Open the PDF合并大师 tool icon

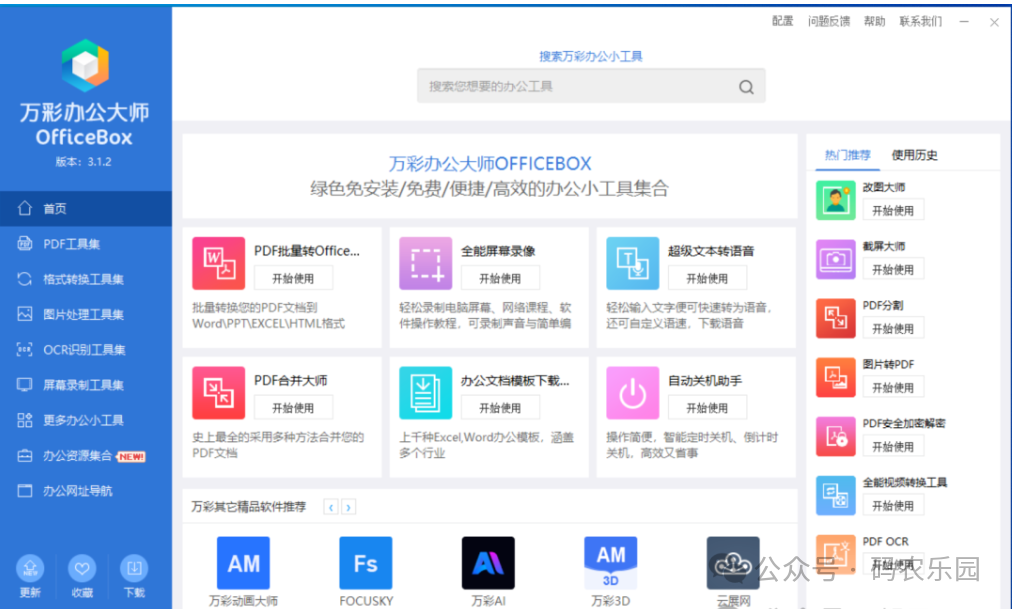[x=218, y=393]
